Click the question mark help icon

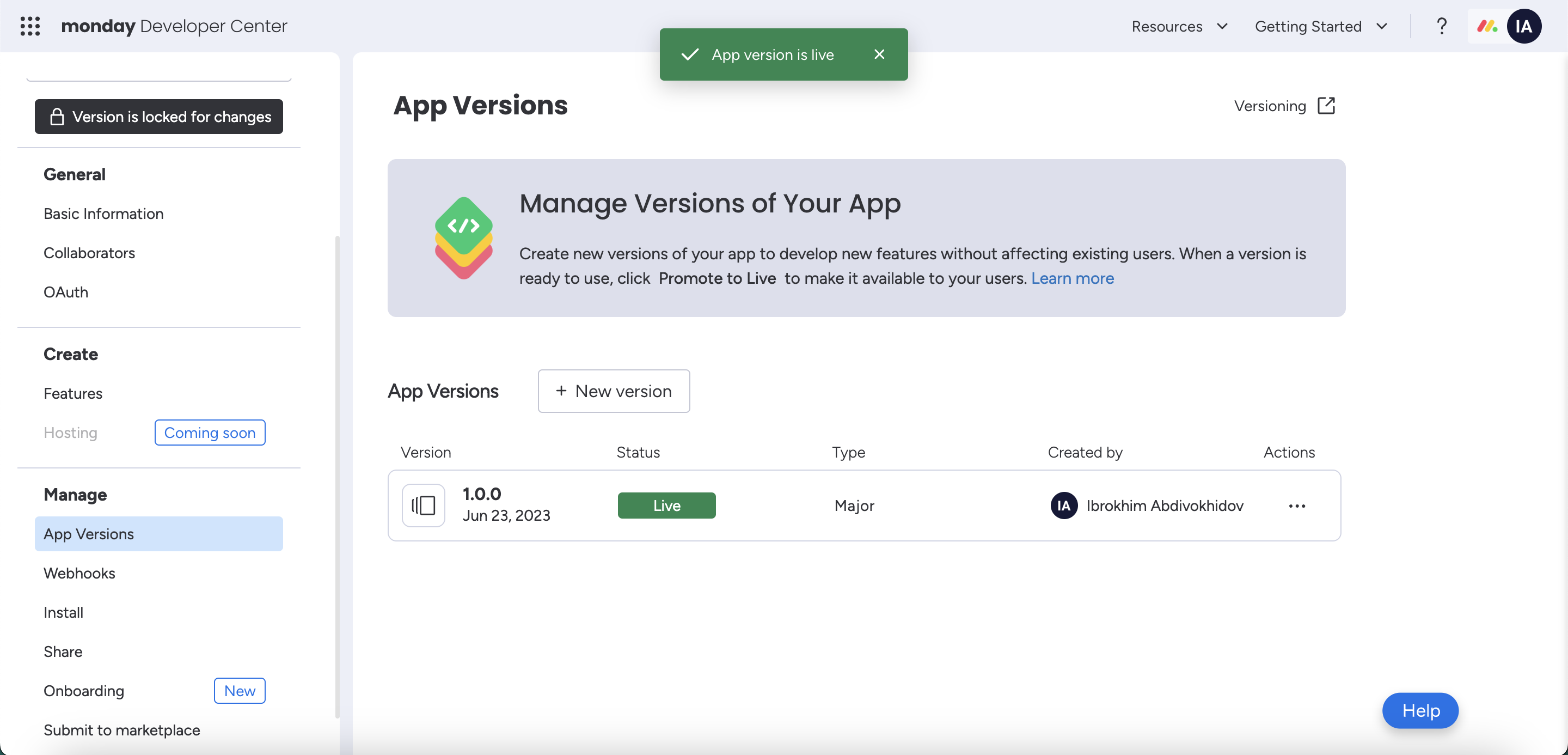click(1441, 26)
